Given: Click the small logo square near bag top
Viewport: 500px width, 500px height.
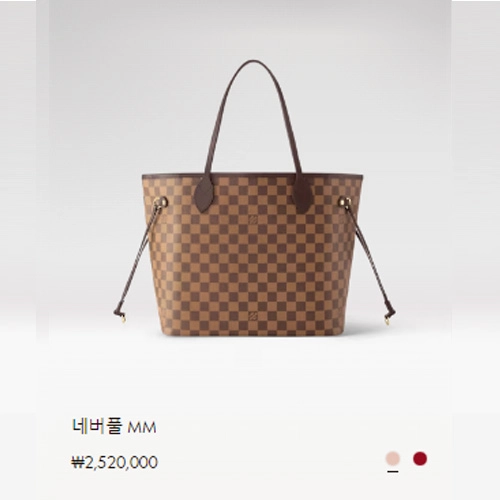Looking at the screenshot, I should point(253,220).
